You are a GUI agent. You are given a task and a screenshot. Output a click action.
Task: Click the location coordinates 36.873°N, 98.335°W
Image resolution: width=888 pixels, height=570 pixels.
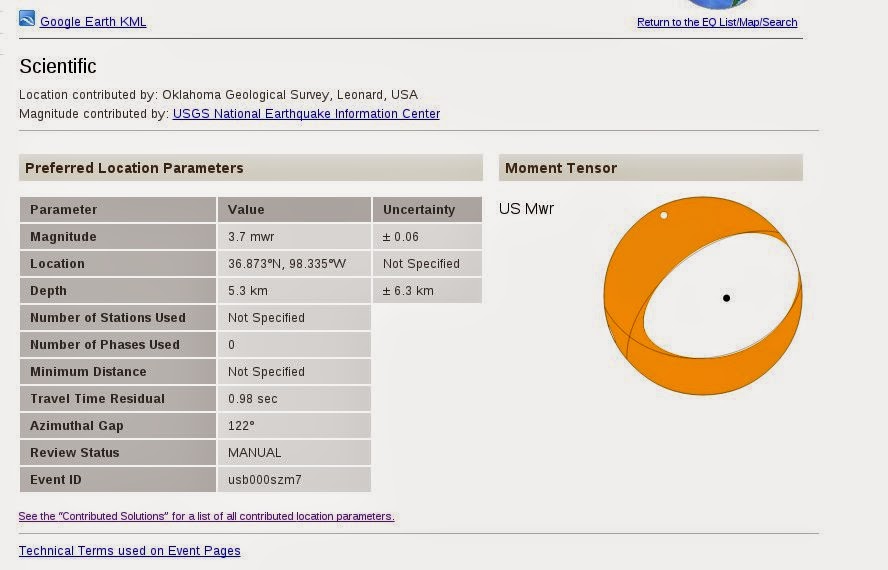287,264
